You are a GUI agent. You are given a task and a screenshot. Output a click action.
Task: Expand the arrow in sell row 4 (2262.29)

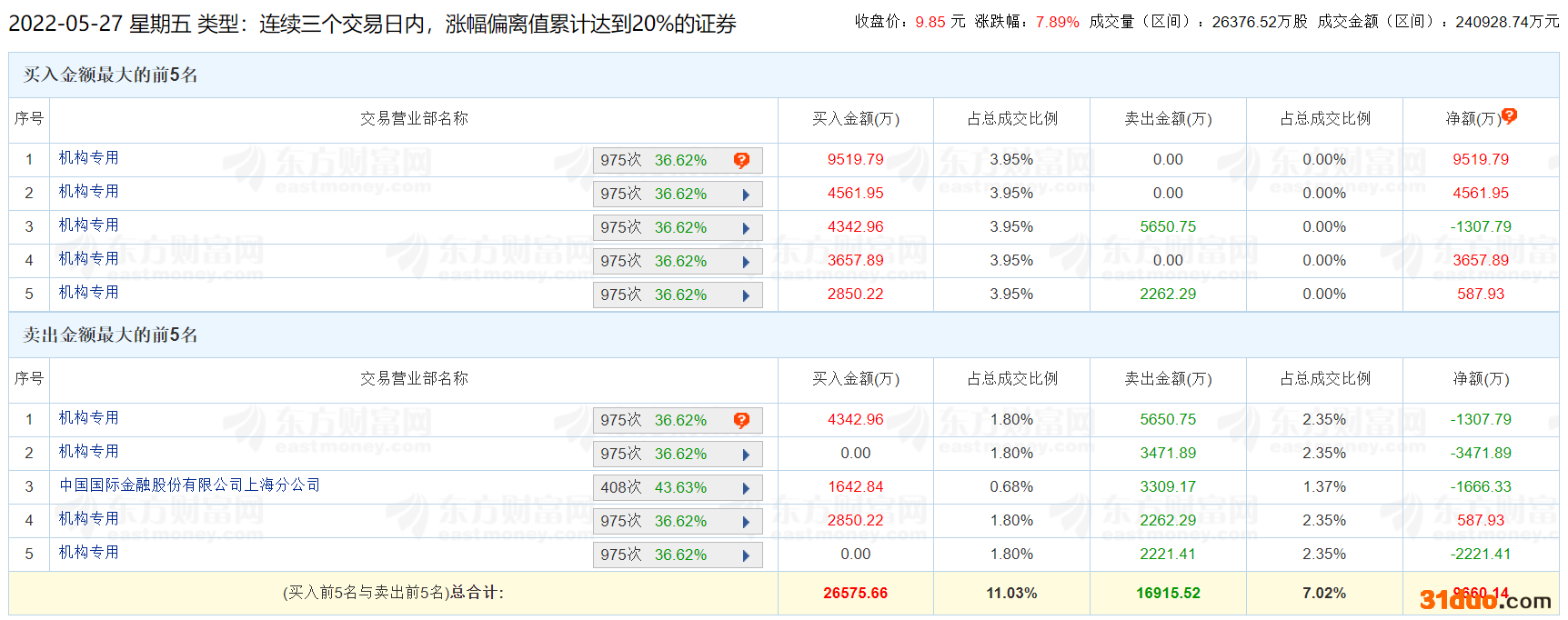coord(746,522)
